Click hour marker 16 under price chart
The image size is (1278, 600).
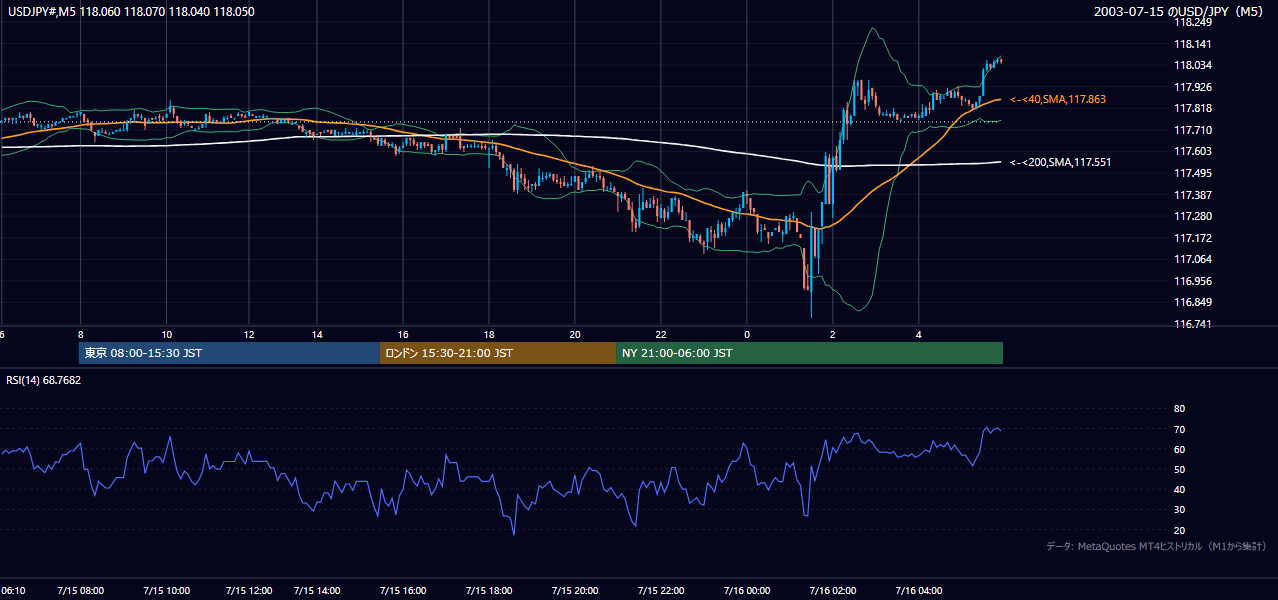(403, 334)
